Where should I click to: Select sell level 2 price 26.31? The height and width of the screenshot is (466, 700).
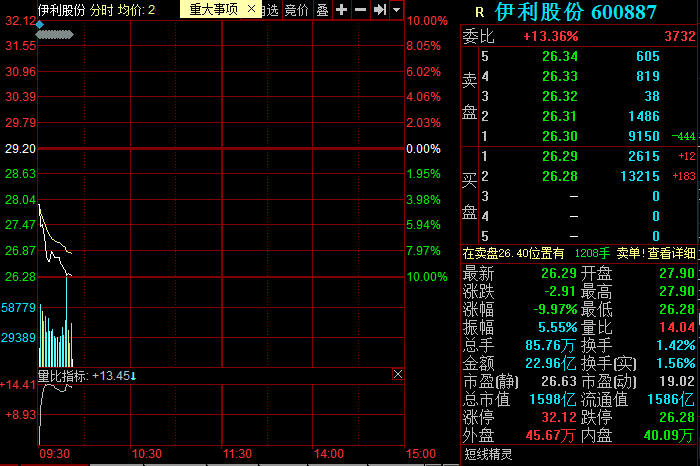560,116
